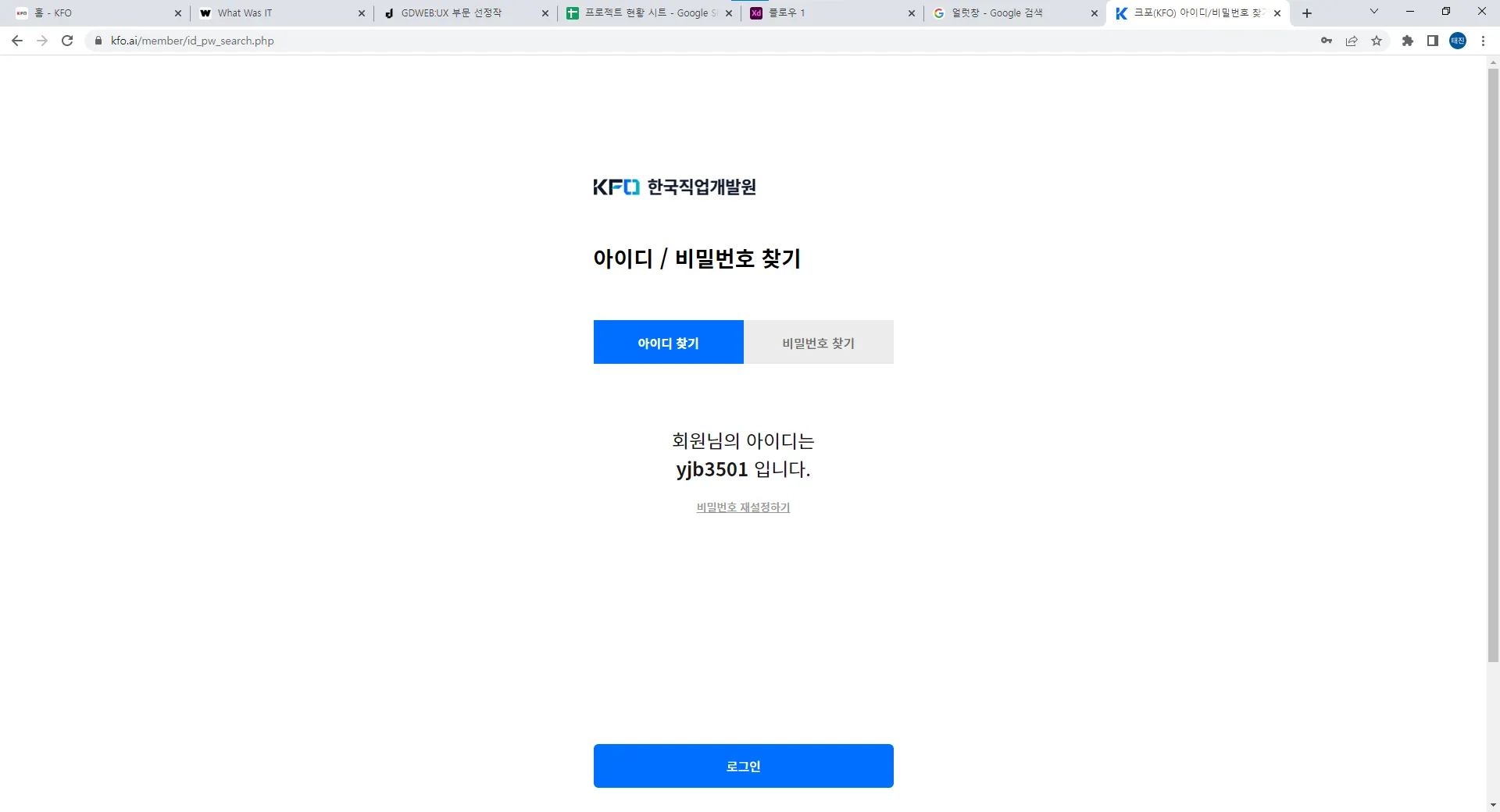
Task: Click the 비밀번호 재설정하기 link
Action: (x=743, y=507)
